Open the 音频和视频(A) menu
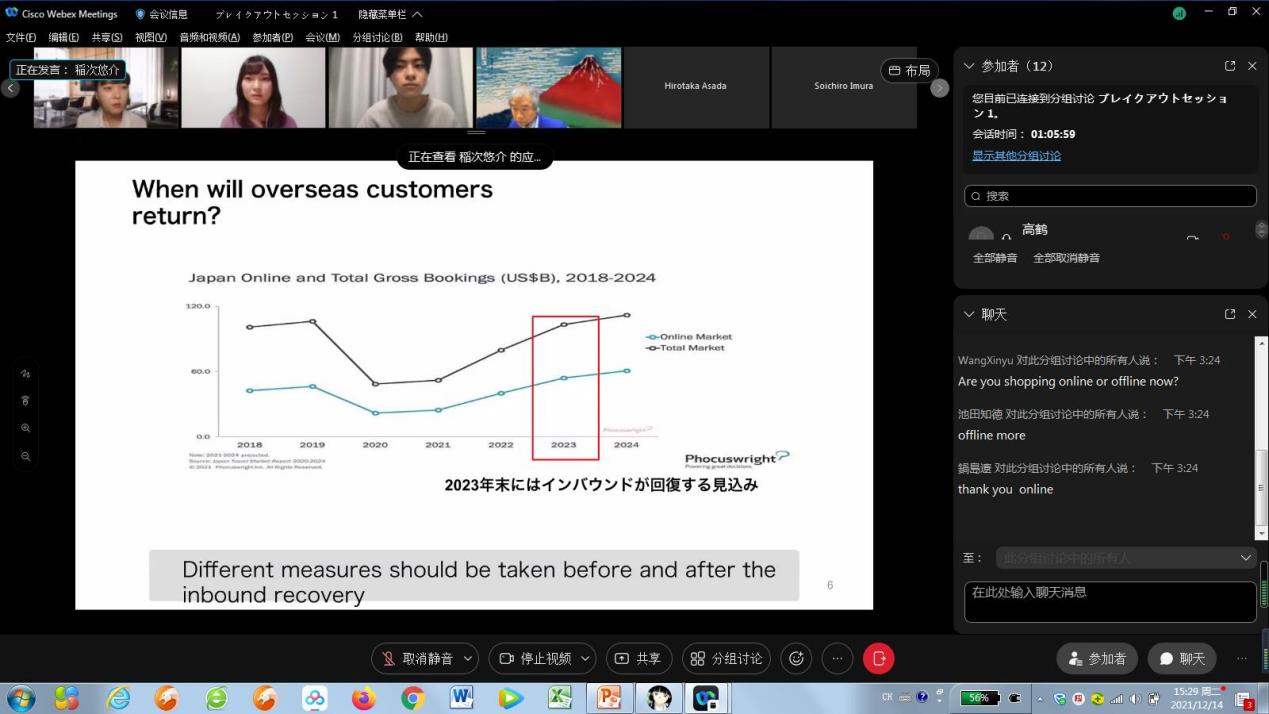 click(x=209, y=37)
